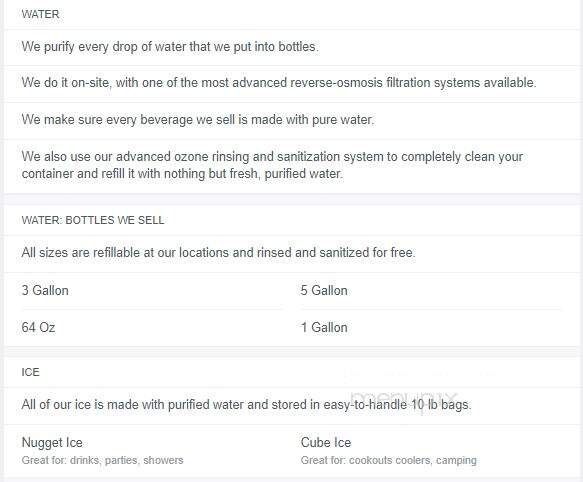Click the WATER section heading
Viewport: 583px width, 482px height.
coord(40,14)
